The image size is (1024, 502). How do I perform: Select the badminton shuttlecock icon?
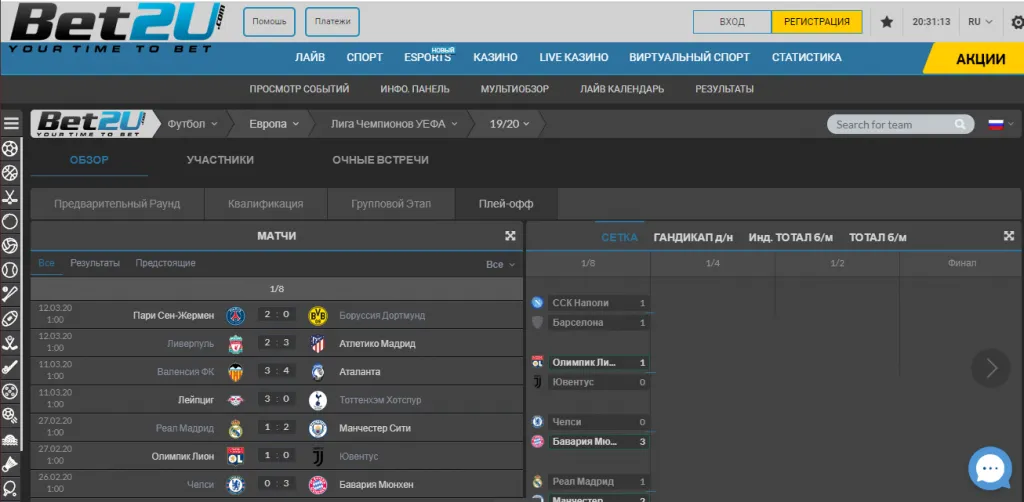[x=10, y=463]
